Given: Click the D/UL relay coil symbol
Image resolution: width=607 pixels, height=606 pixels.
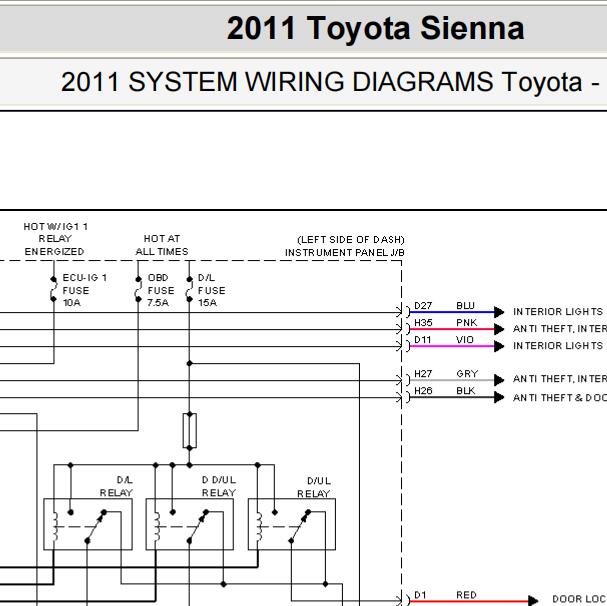Looking at the screenshot, I should [x=259, y=526].
